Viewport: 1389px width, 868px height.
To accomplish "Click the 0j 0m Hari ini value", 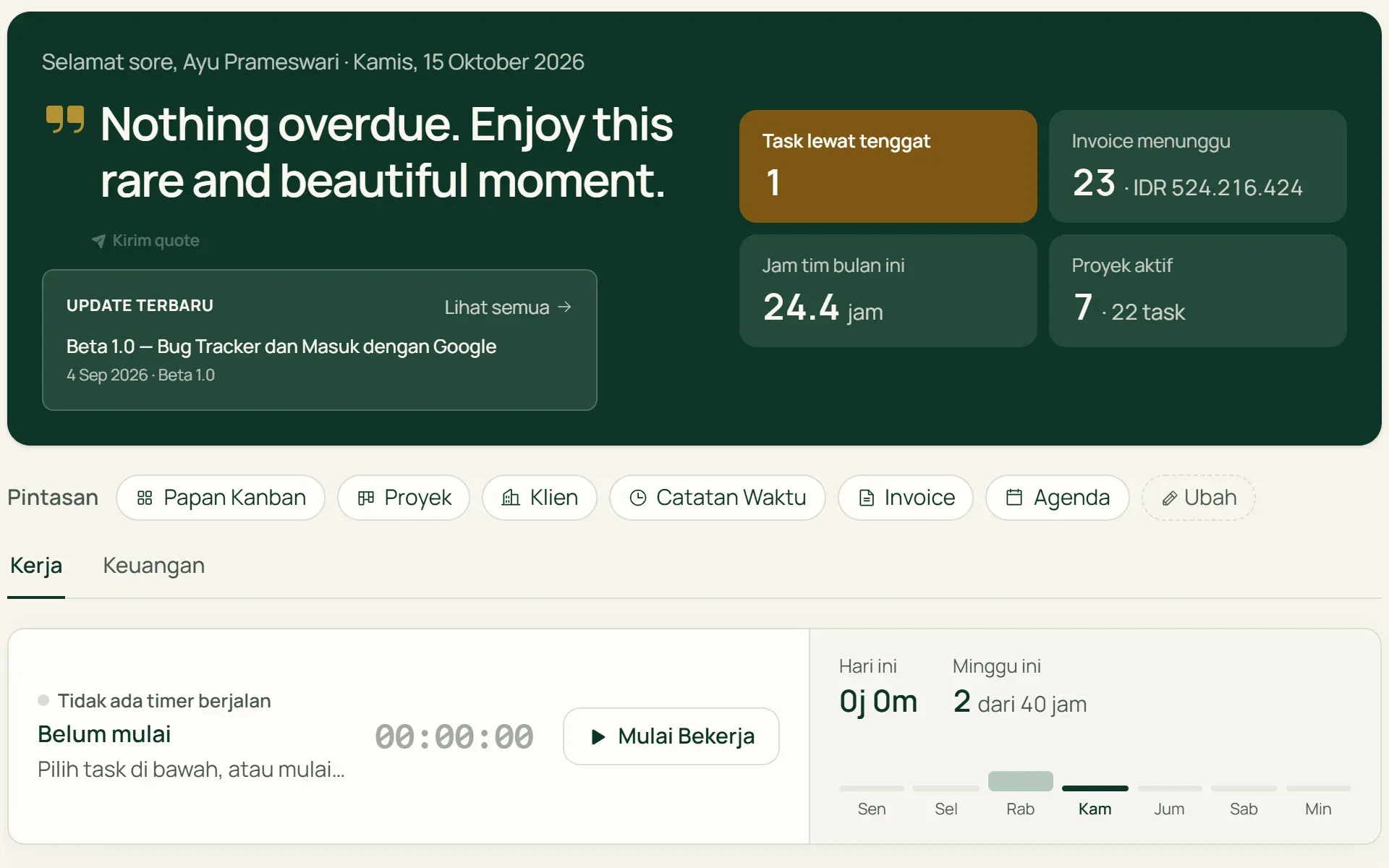I will click(x=878, y=702).
